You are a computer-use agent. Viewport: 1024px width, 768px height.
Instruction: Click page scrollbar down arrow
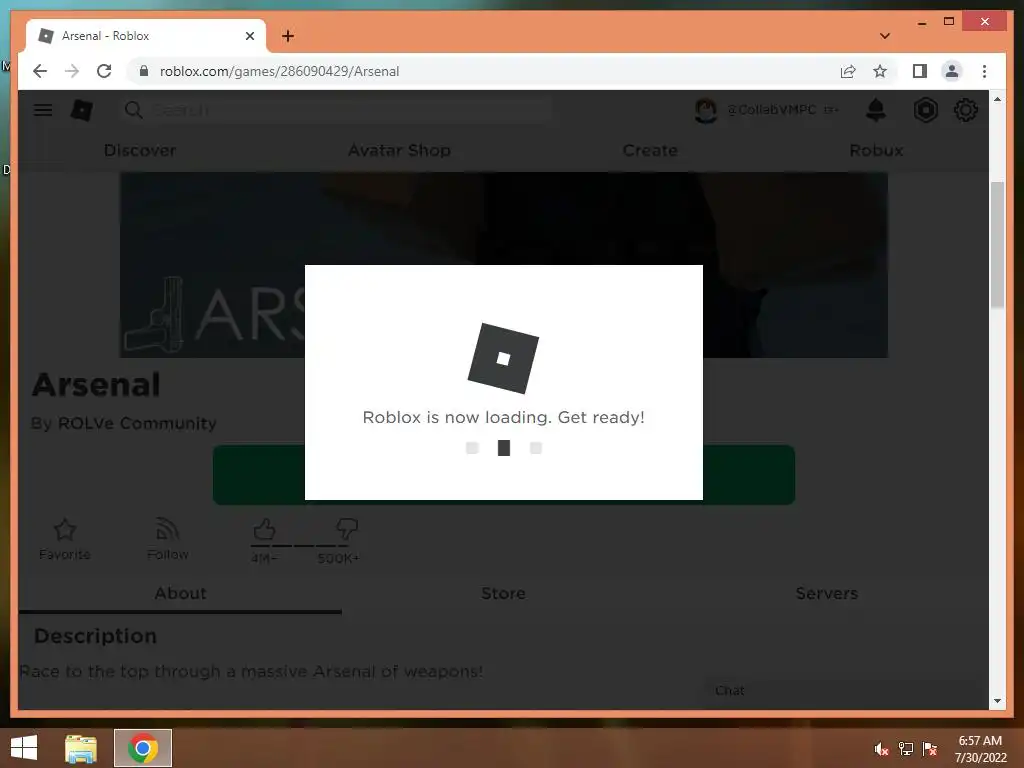pyautogui.click(x=997, y=701)
